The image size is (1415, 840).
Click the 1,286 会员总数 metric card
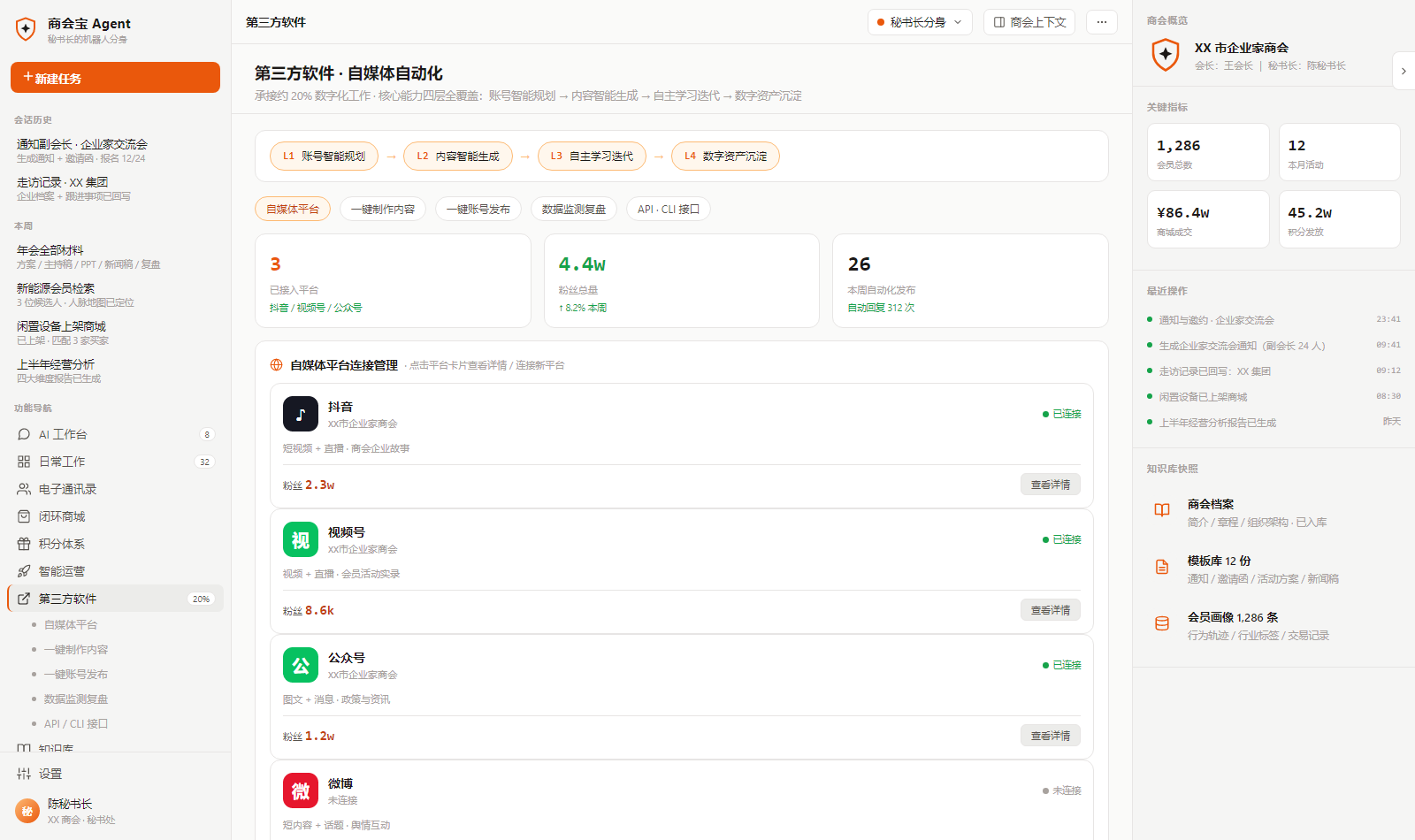(x=1208, y=152)
